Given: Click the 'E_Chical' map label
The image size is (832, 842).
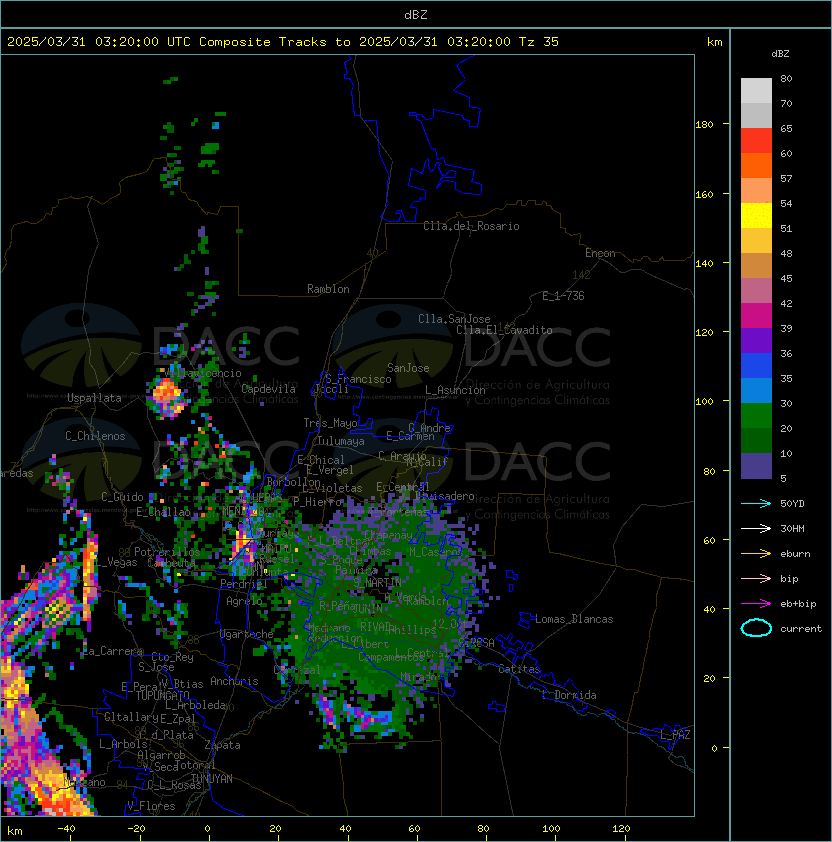Looking at the screenshot, I should pos(321,460).
